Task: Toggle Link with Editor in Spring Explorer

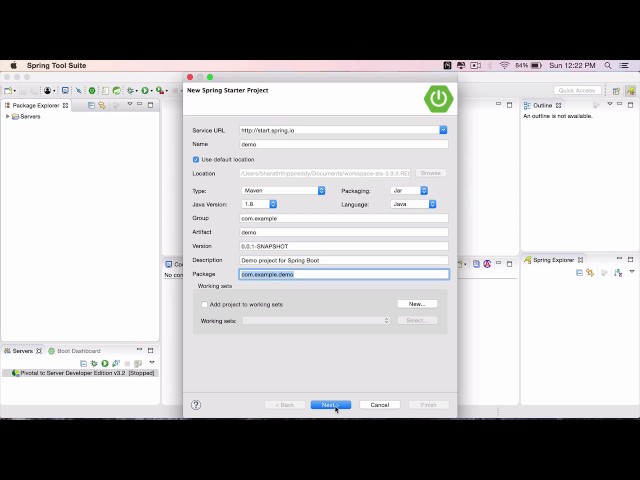Action: click(590, 273)
